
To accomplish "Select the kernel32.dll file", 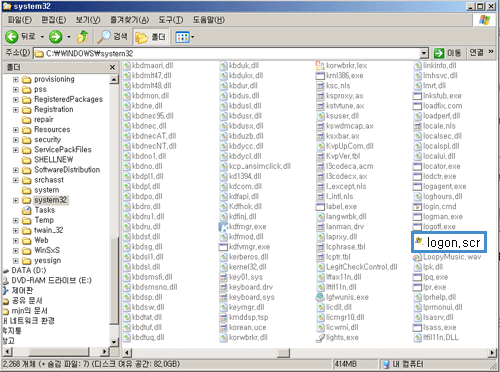I will point(247,267).
